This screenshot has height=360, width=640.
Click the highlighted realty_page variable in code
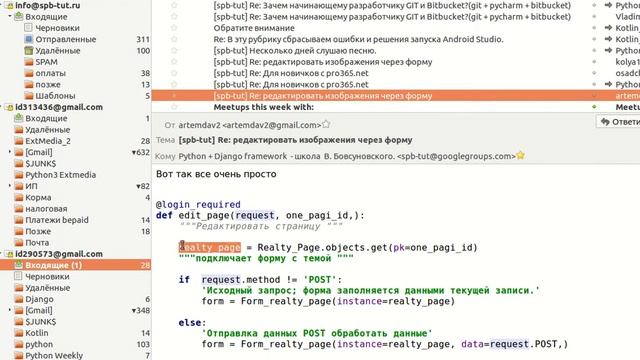[210, 247]
